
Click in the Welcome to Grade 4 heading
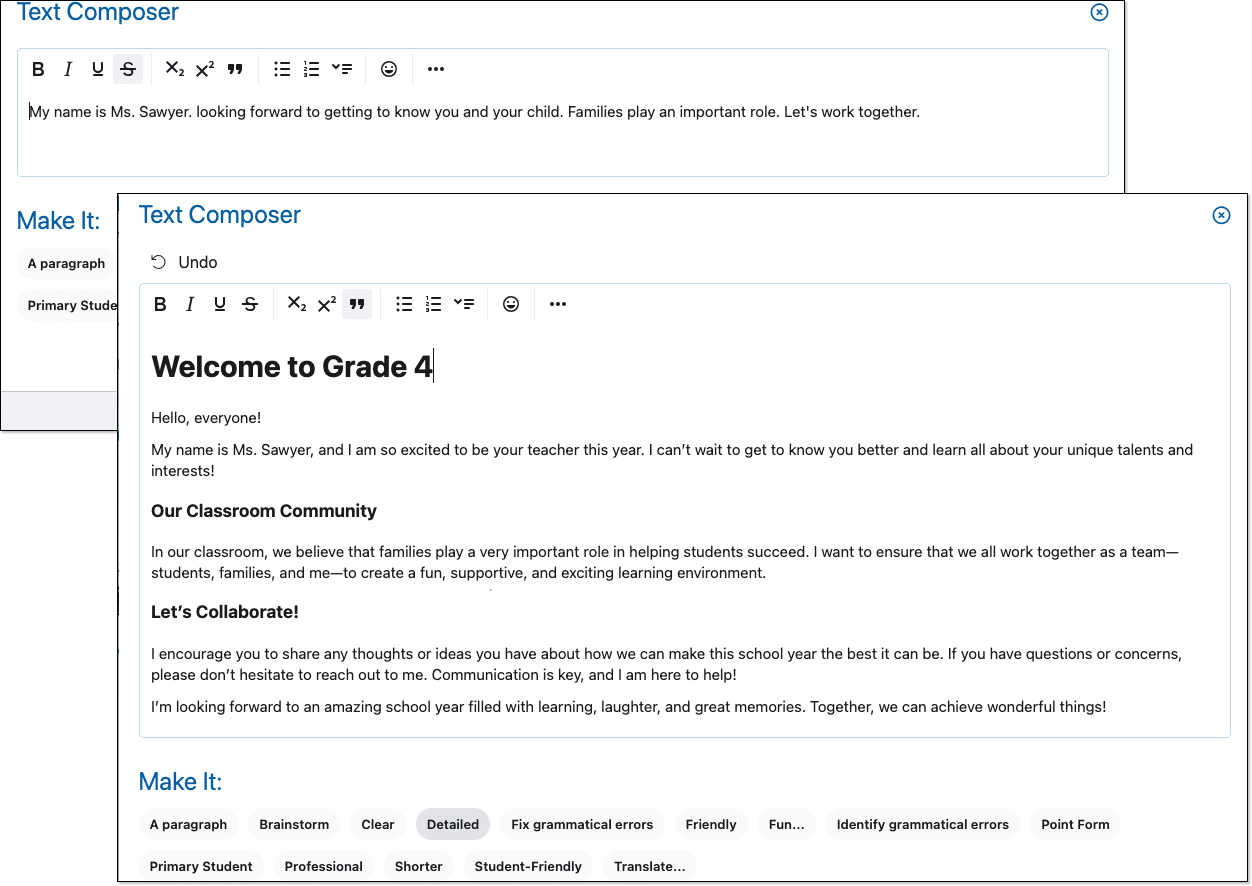coord(292,367)
